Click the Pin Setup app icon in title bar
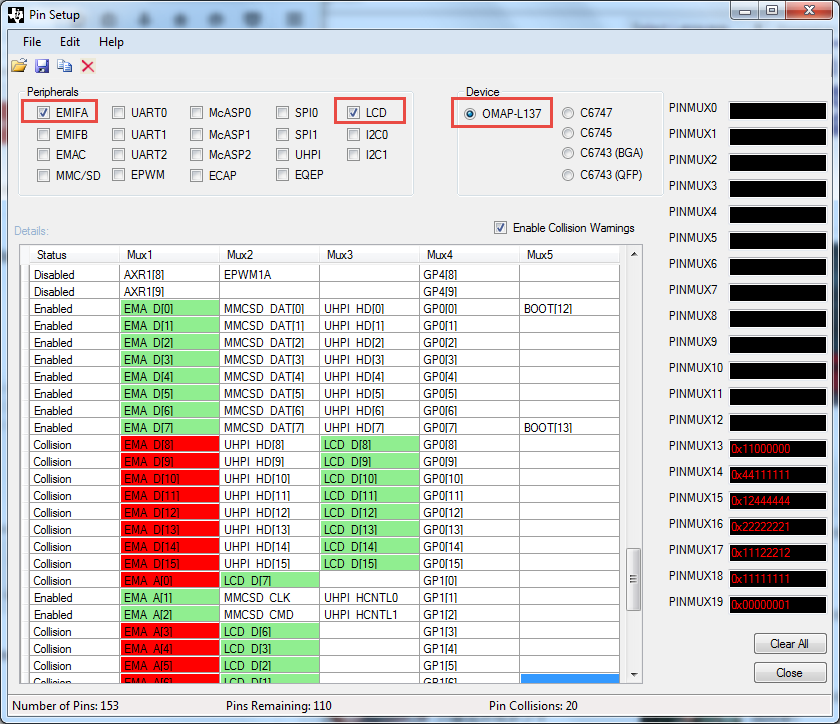 click(x=16, y=15)
